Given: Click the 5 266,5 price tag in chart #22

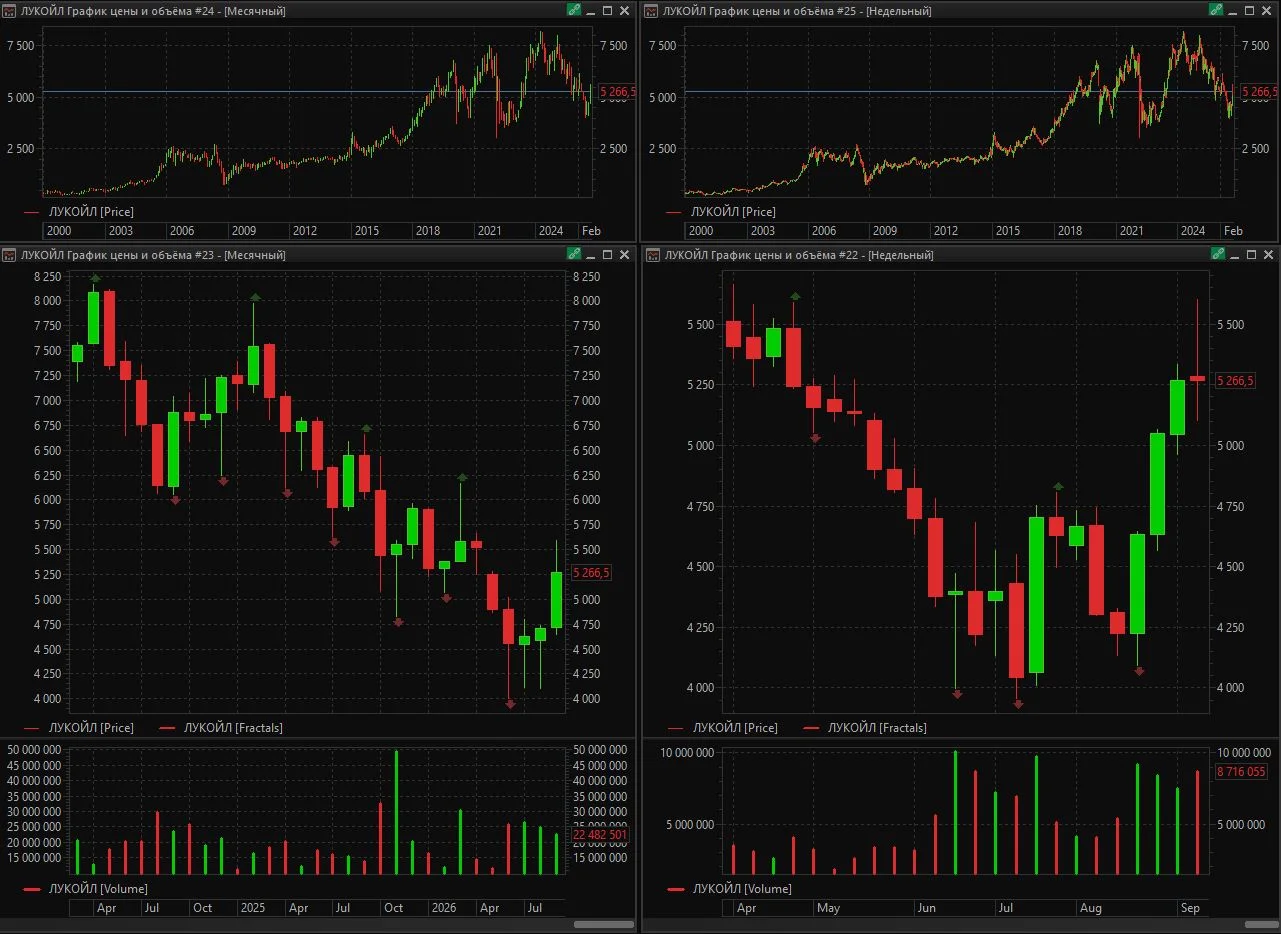Looking at the screenshot, I should (1235, 381).
